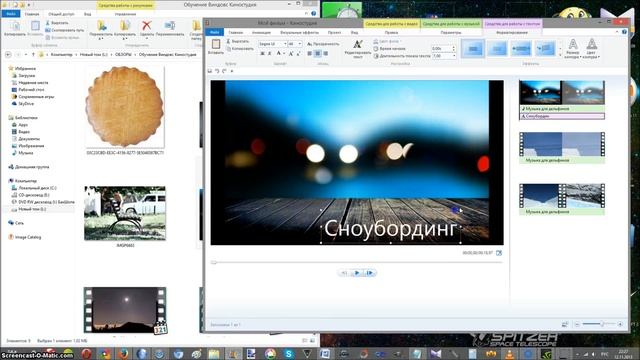Decrease font size with shrink icon
This screenshot has width=640, height=360.
click(298, 53)
